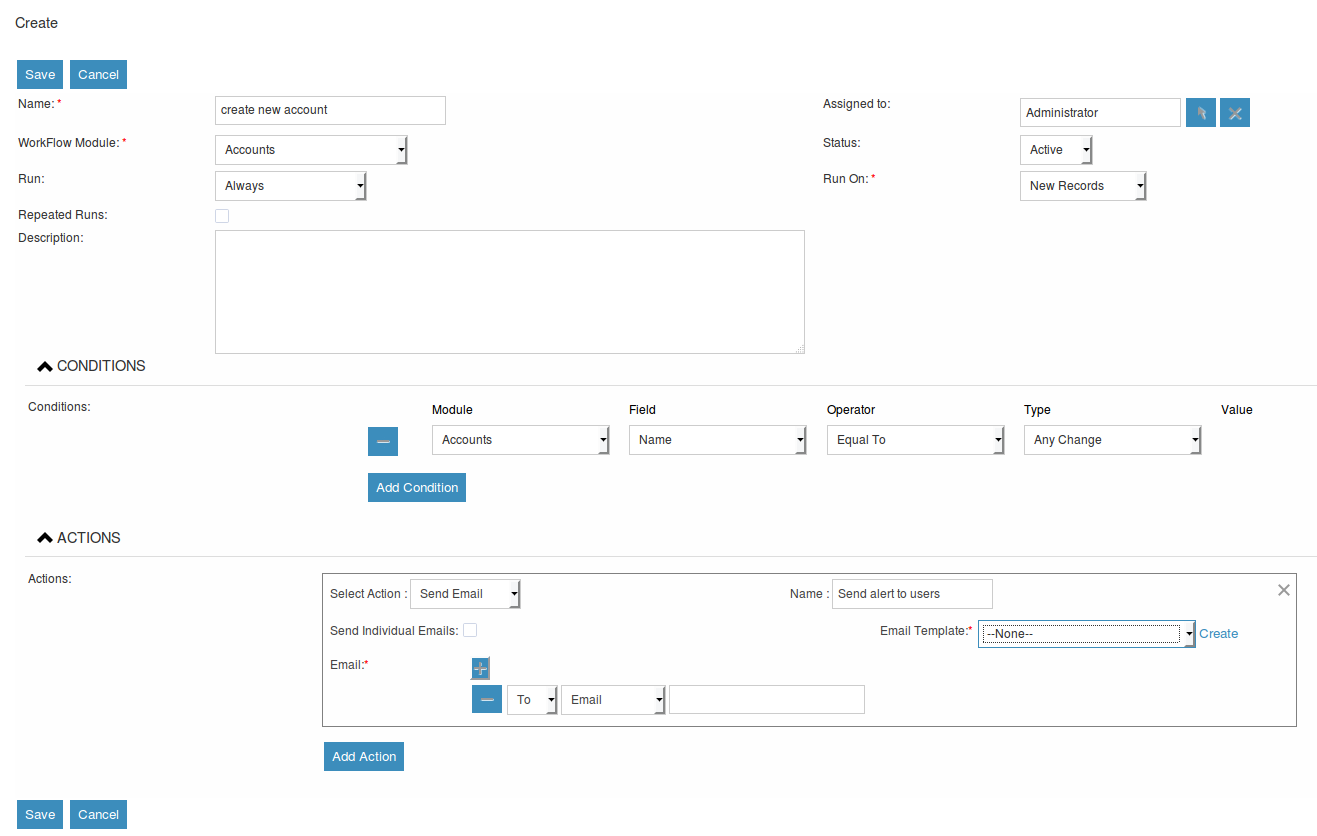Collapse the CONDITIONS section chevron
Viewport: 1317px width, 836px height.
44,367
